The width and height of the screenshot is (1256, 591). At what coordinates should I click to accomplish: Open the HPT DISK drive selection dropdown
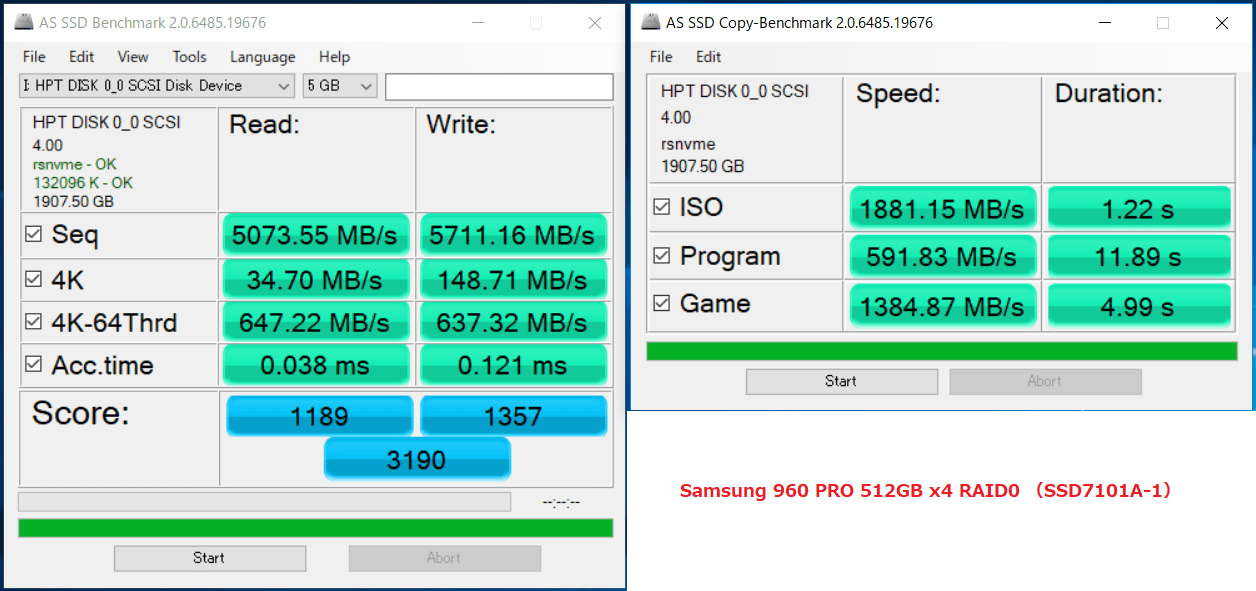click(157, 86)
